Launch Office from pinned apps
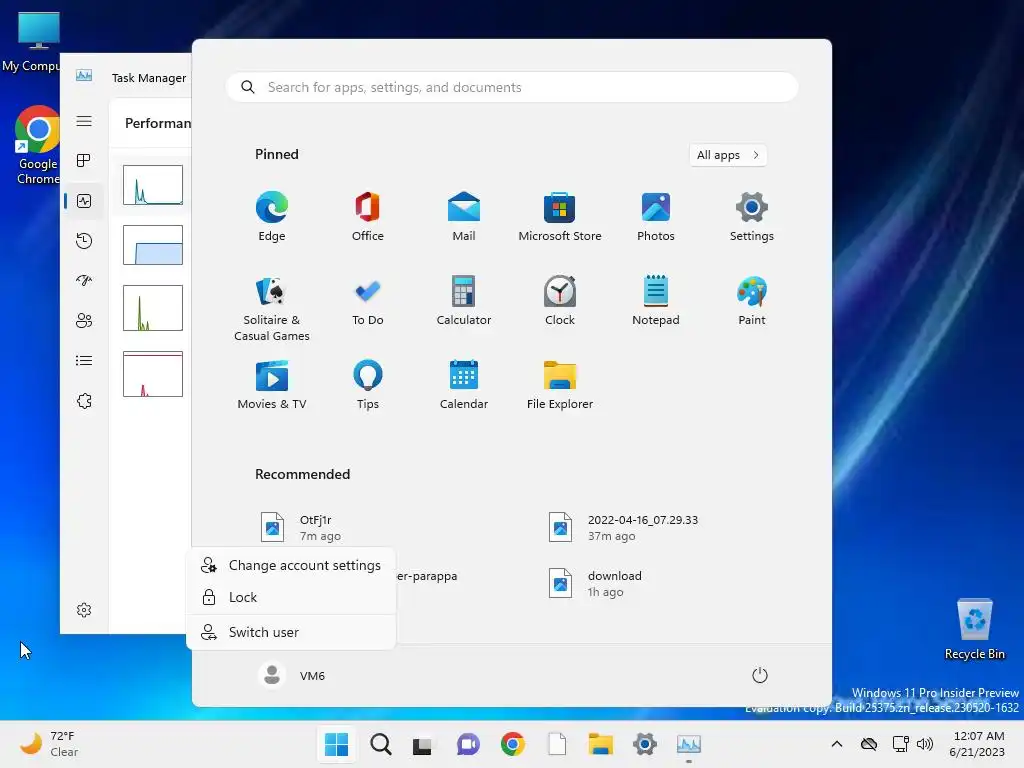Viewport: 1024px width, 768px height. (x=368, y=217)
